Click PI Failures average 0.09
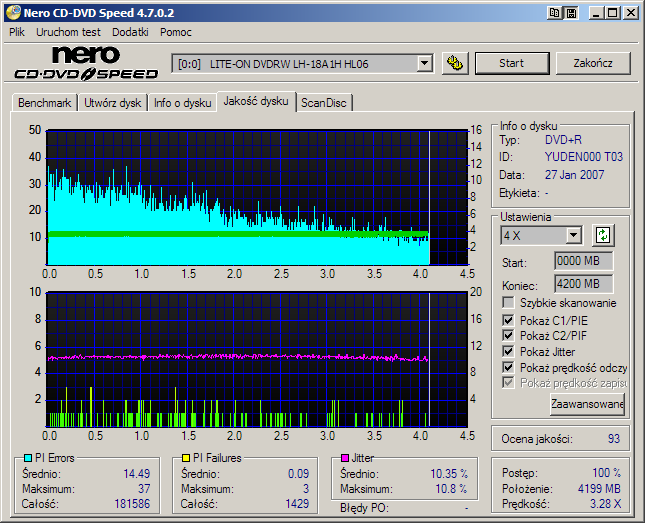The width and height of the screenshot is (645, 523). (298, 474)
